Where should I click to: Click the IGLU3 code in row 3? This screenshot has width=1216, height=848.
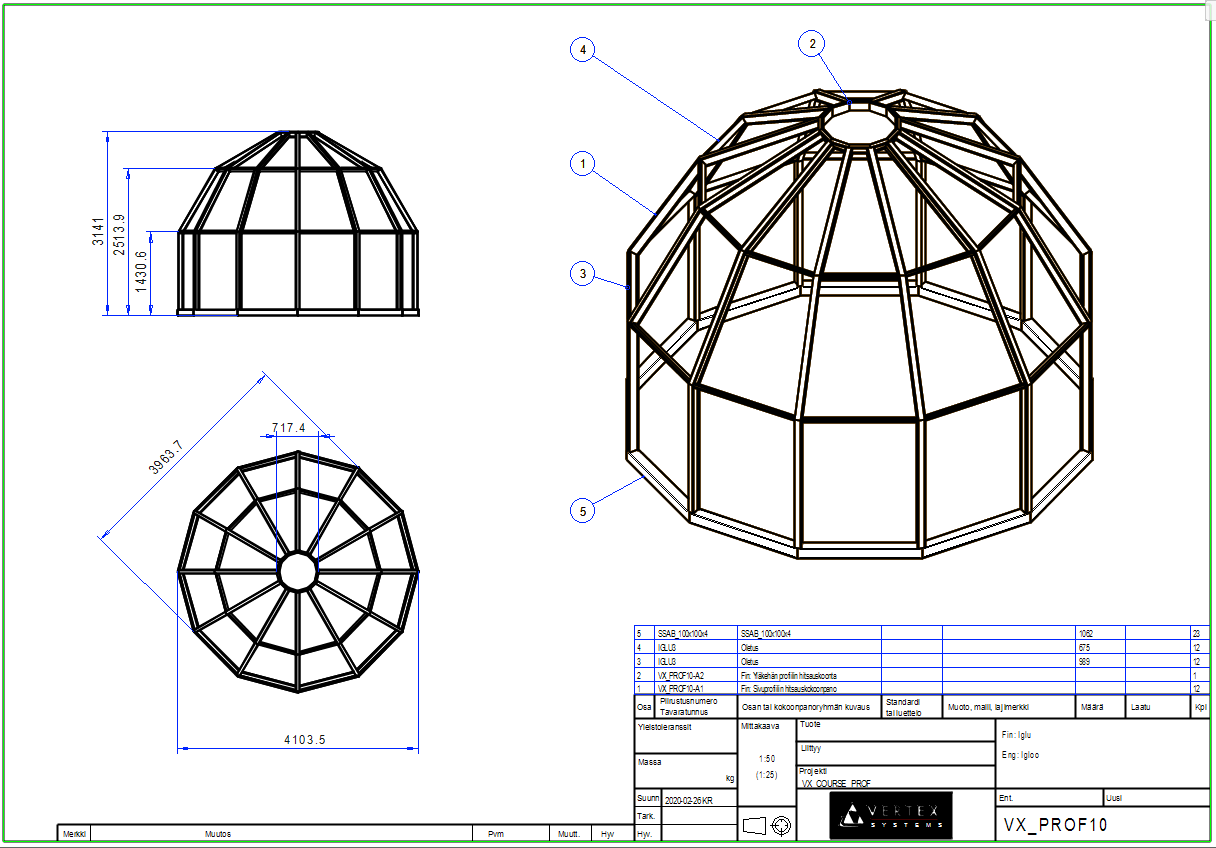tap(667, 662)
